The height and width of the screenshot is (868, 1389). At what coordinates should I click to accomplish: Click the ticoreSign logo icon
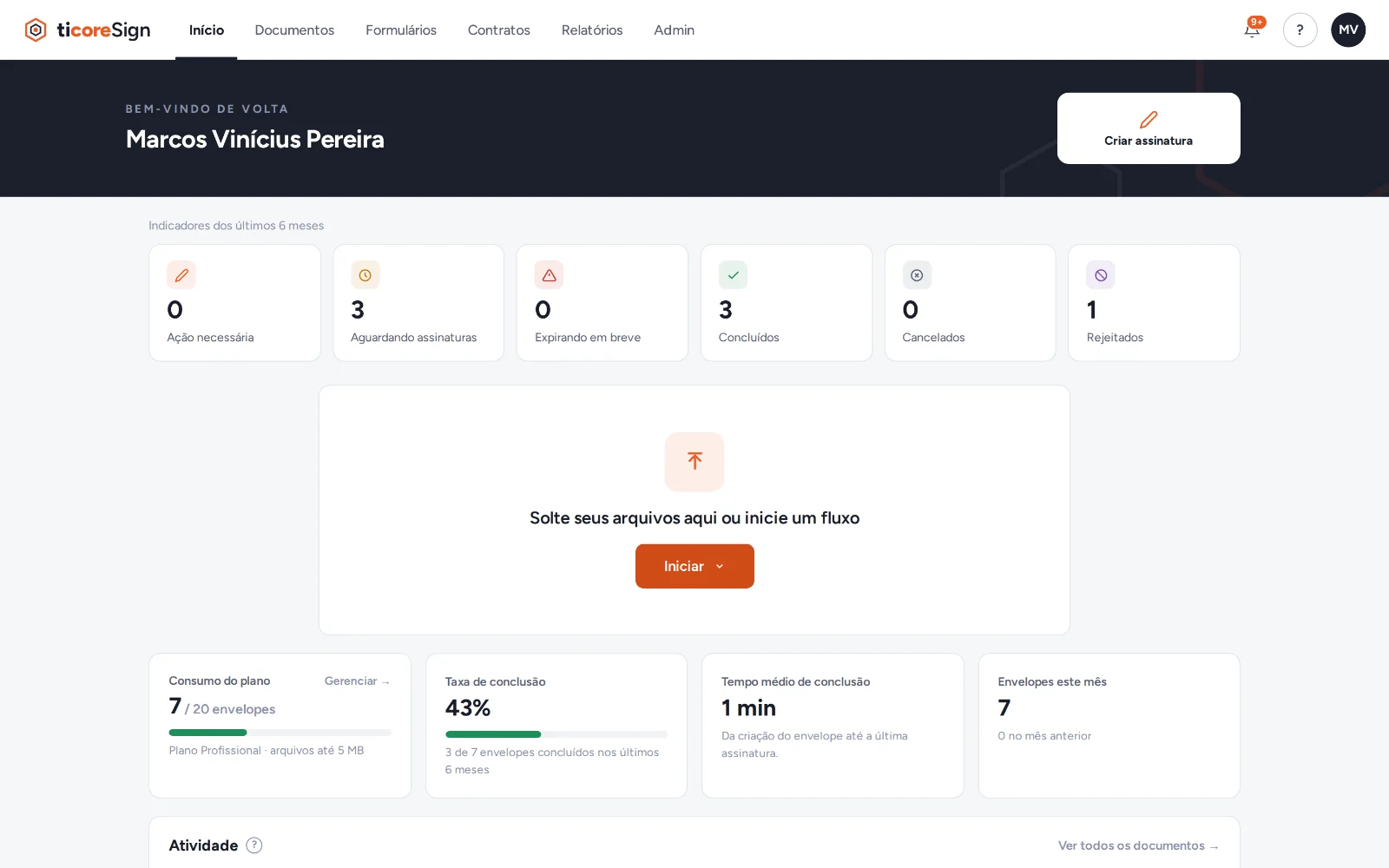coord(36,30)
